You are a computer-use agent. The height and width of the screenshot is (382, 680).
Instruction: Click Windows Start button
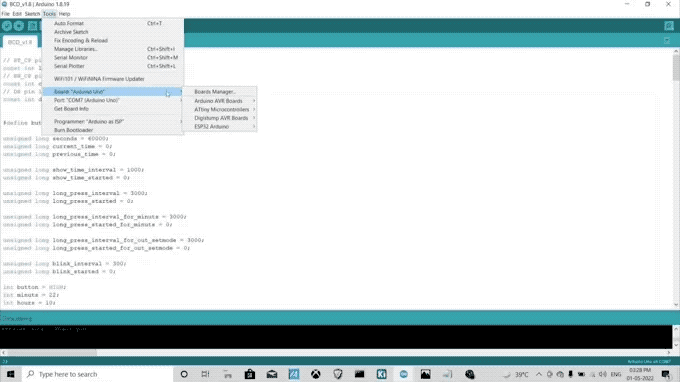10,374
